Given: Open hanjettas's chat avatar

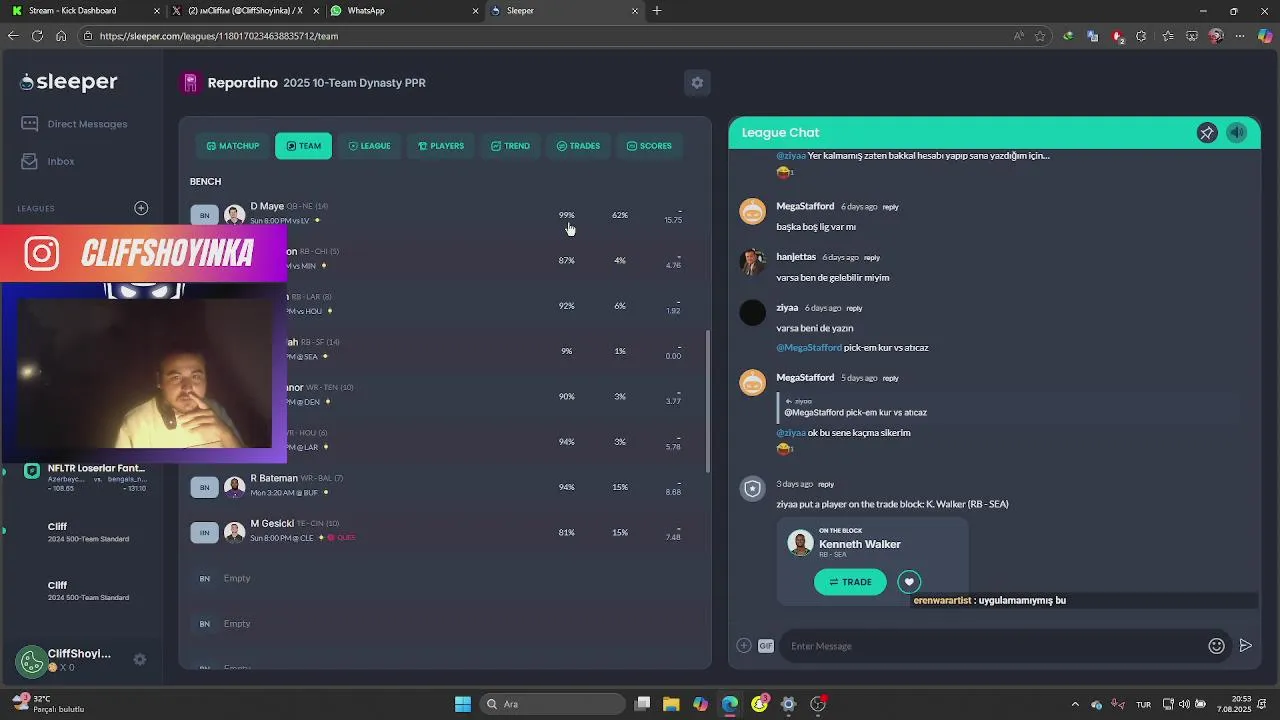Looking at the screenshot, I should point(752,262).
